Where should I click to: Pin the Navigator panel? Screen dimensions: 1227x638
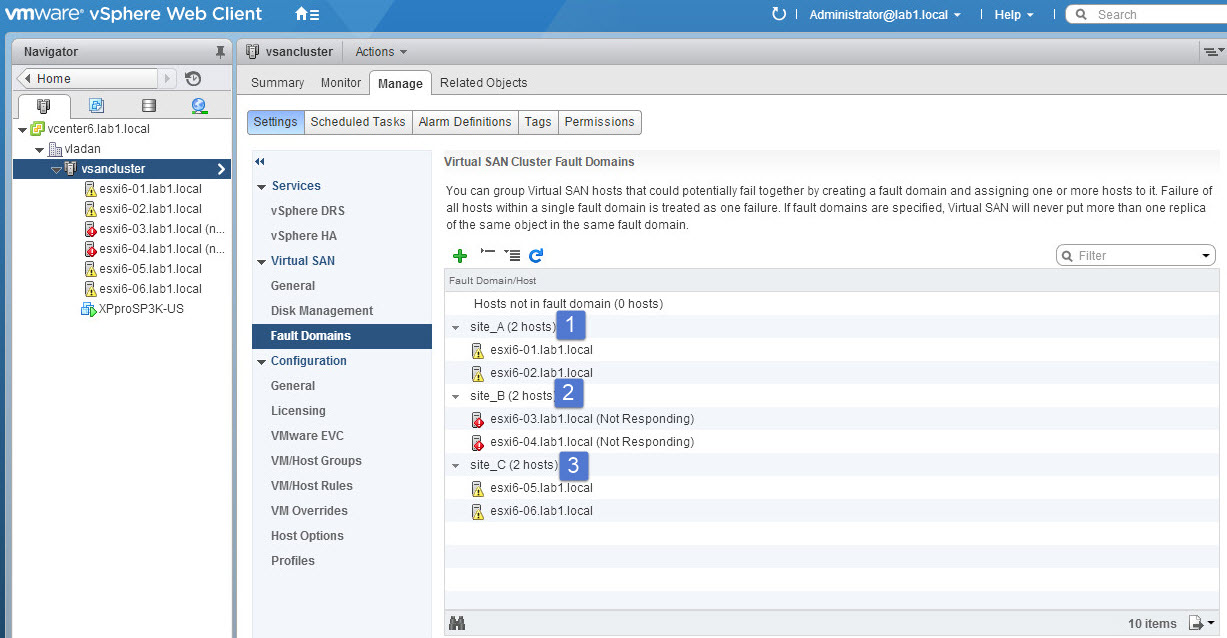click(x=220, y=52)
